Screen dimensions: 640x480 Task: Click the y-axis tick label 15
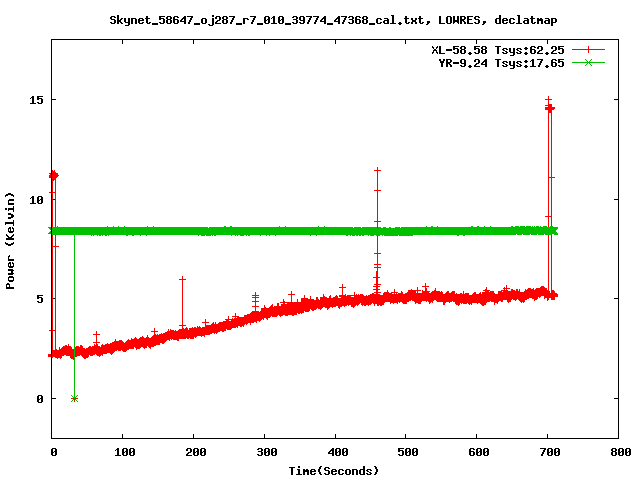pos(37,100)
